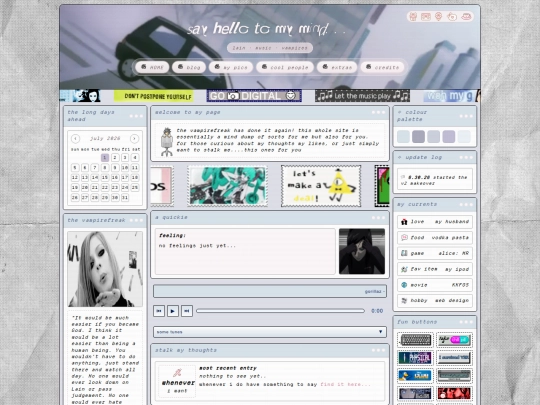The height and width of the screenshot is (405, 540).
Task: Click the gorillaz track title bar
Action: 270,291
